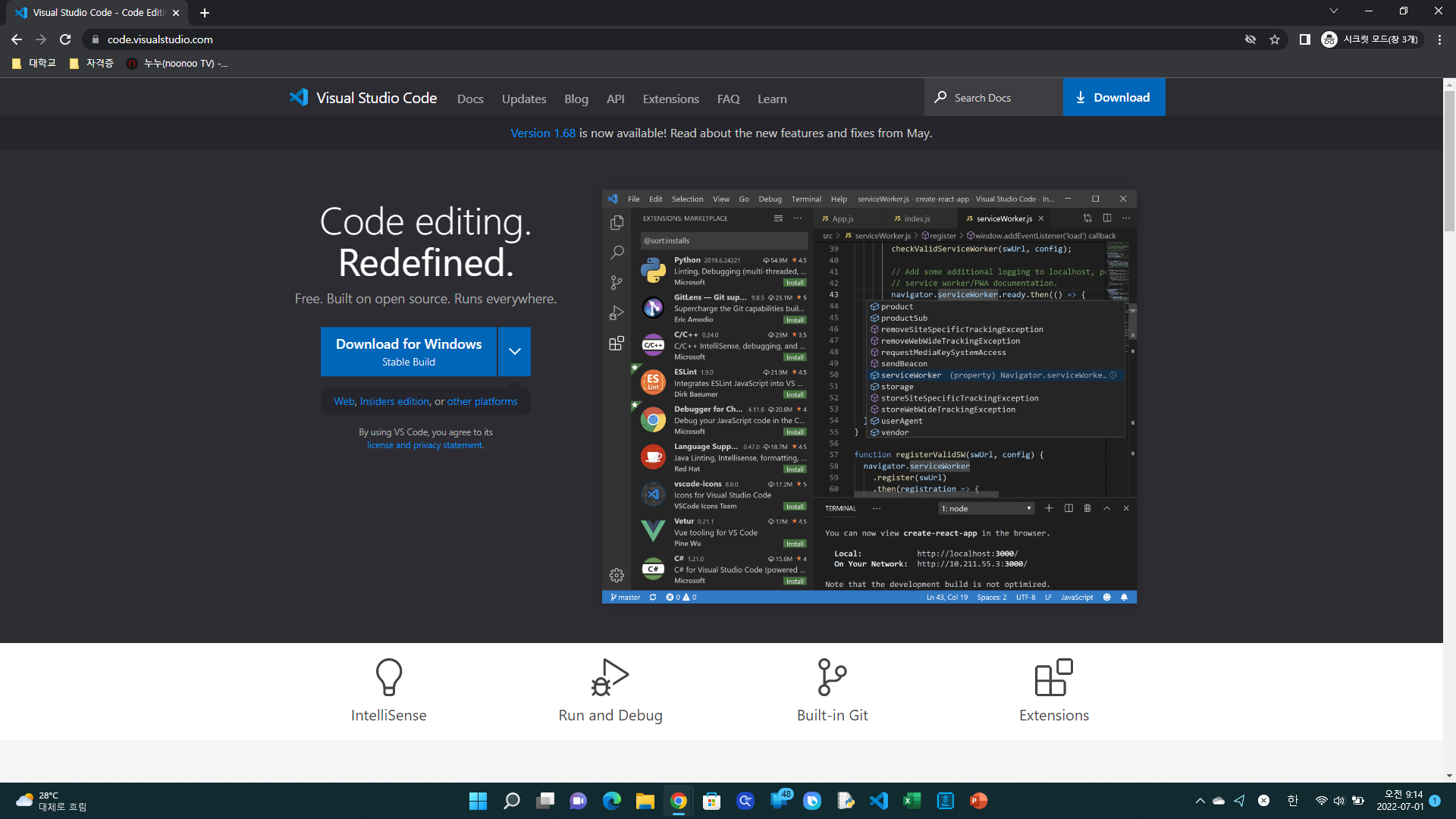The image size is (1456, 819).
Task: Open the Insiders edition link
Action: [394, 401]
